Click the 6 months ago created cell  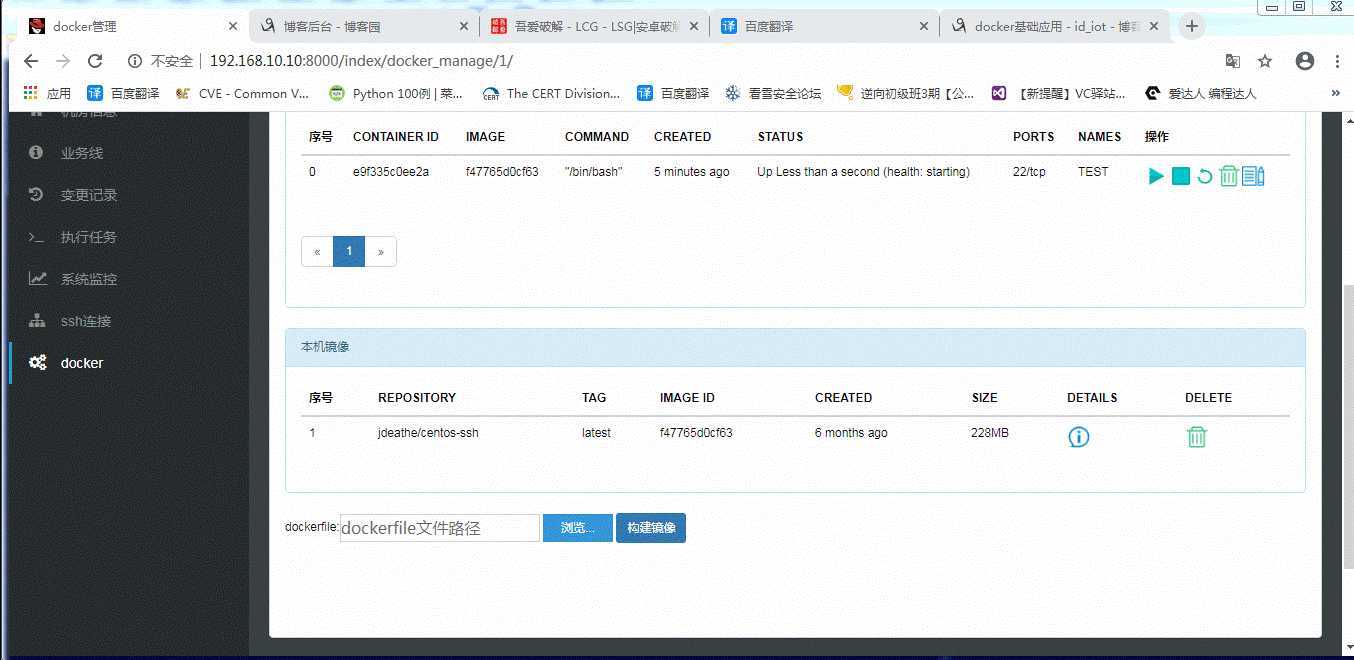851,433
